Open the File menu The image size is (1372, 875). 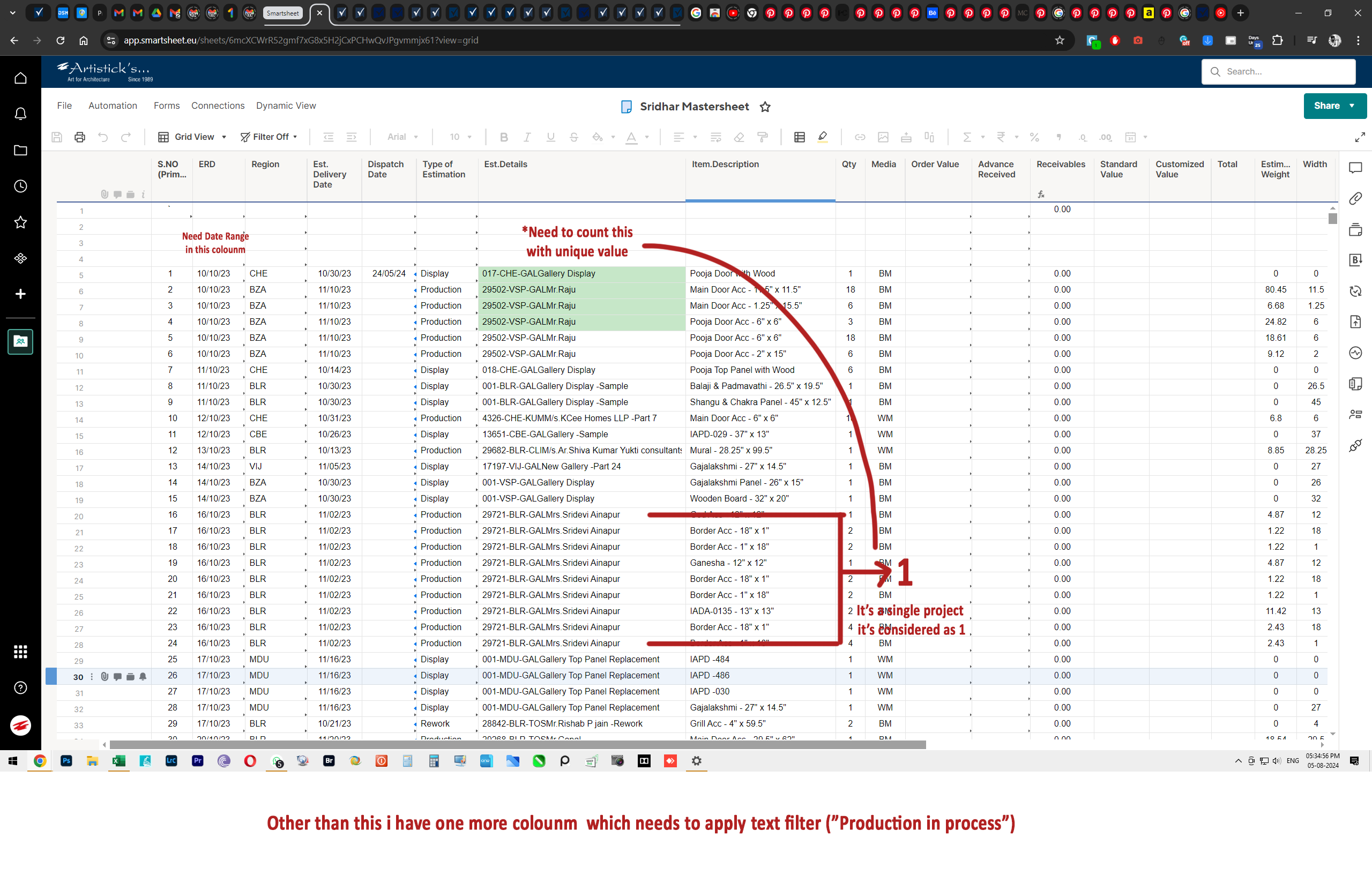(x=64, y=106)
